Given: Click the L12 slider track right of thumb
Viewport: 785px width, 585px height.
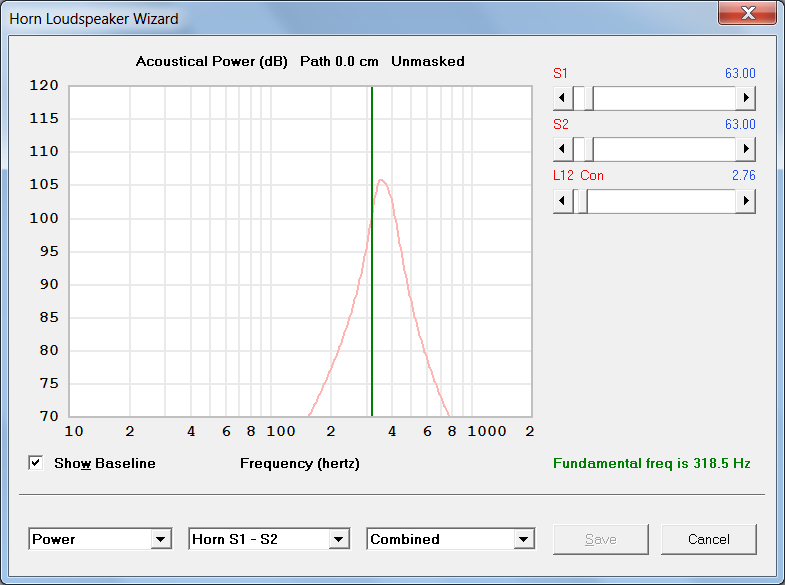Looking at the screenshot, I should click(661, 201).
